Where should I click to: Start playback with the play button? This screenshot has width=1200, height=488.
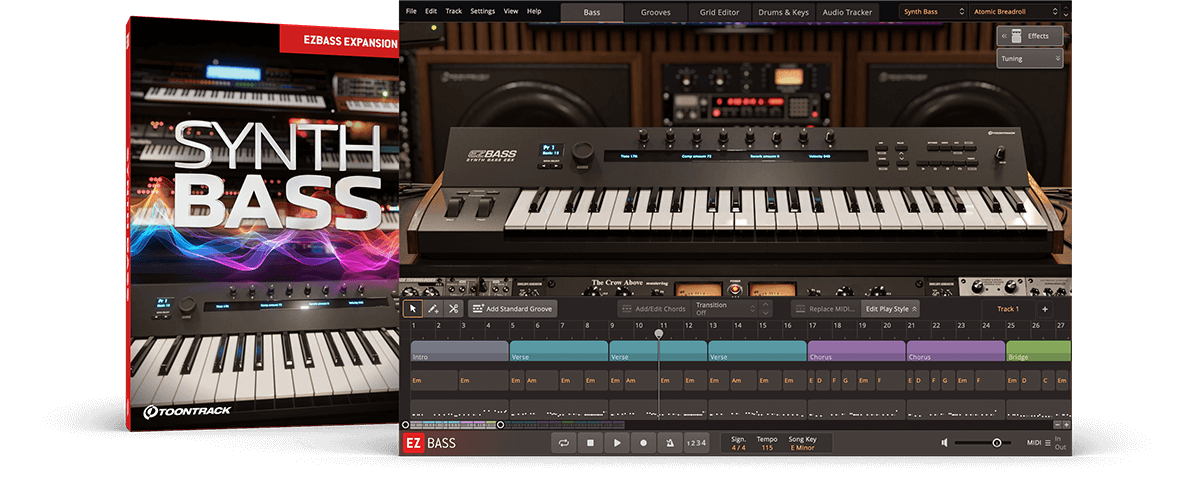point(617,443)
